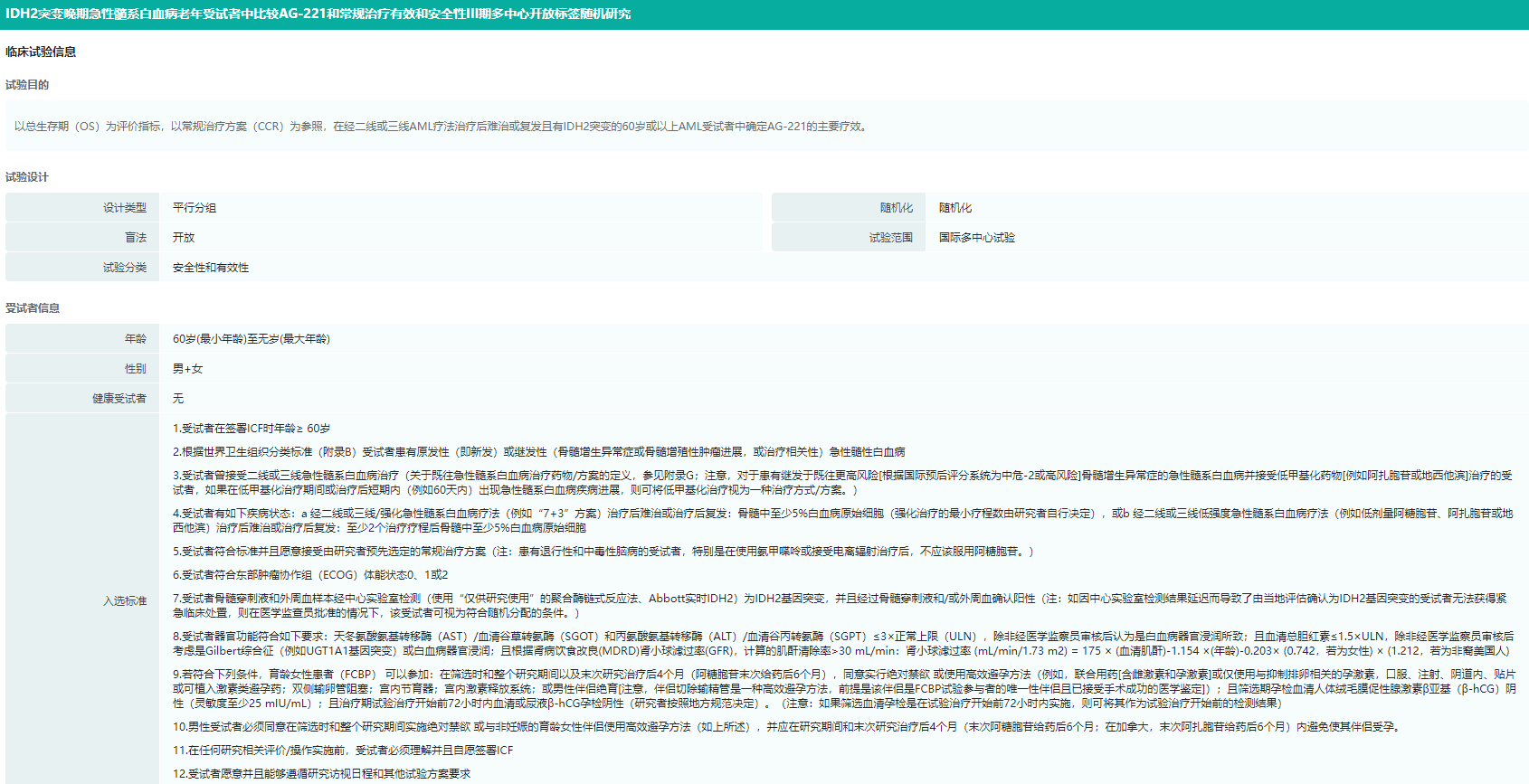Viewport: 1529px width, 784px height.
Task: Click the 平行分组 design type value
Action: [195, 208]
